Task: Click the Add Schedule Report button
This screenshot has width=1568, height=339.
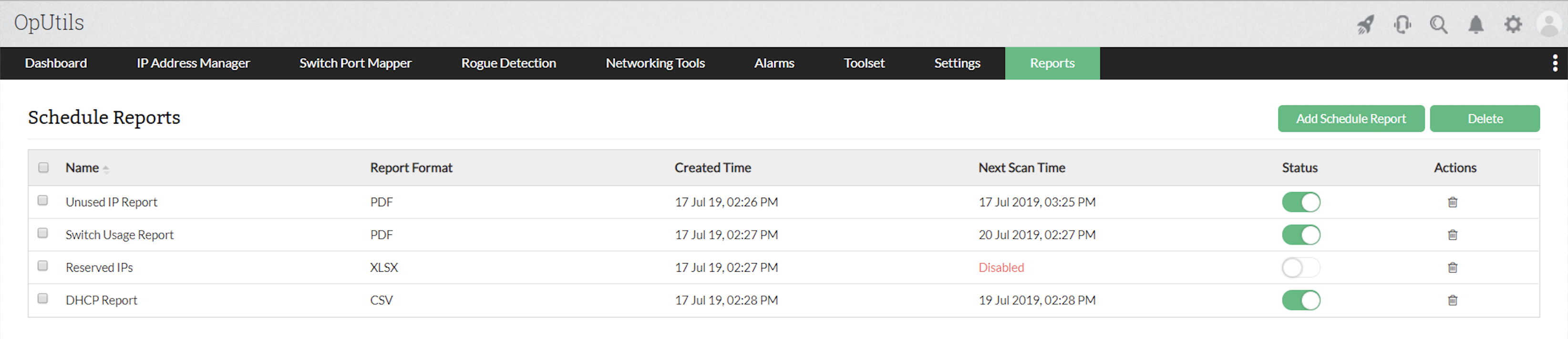Action: click(x=1351, y=119)
